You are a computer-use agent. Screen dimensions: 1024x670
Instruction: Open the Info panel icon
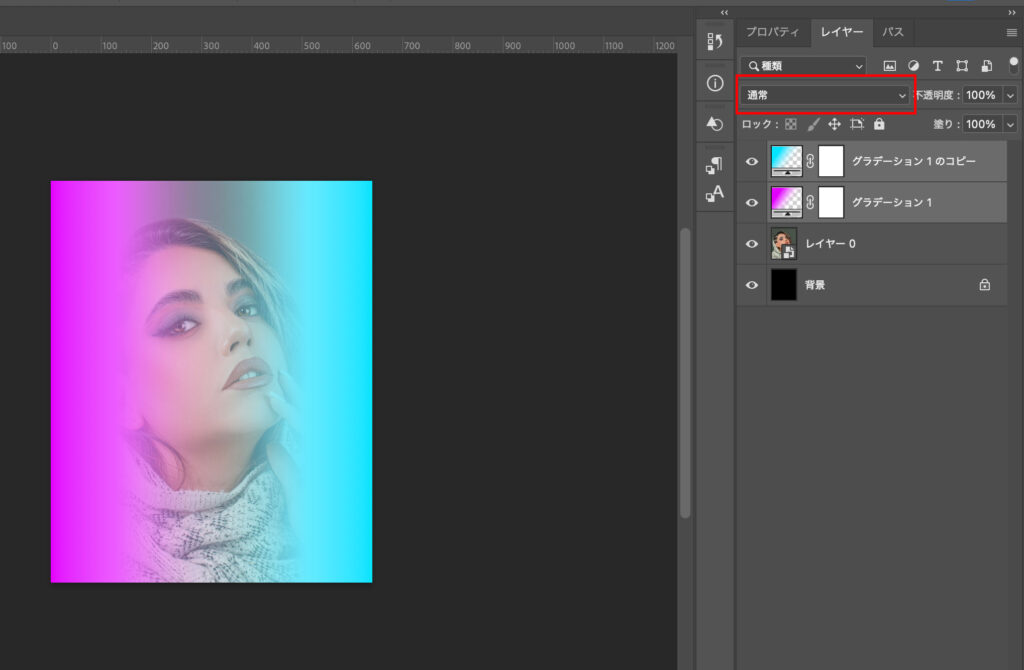[x=715, y=83]
